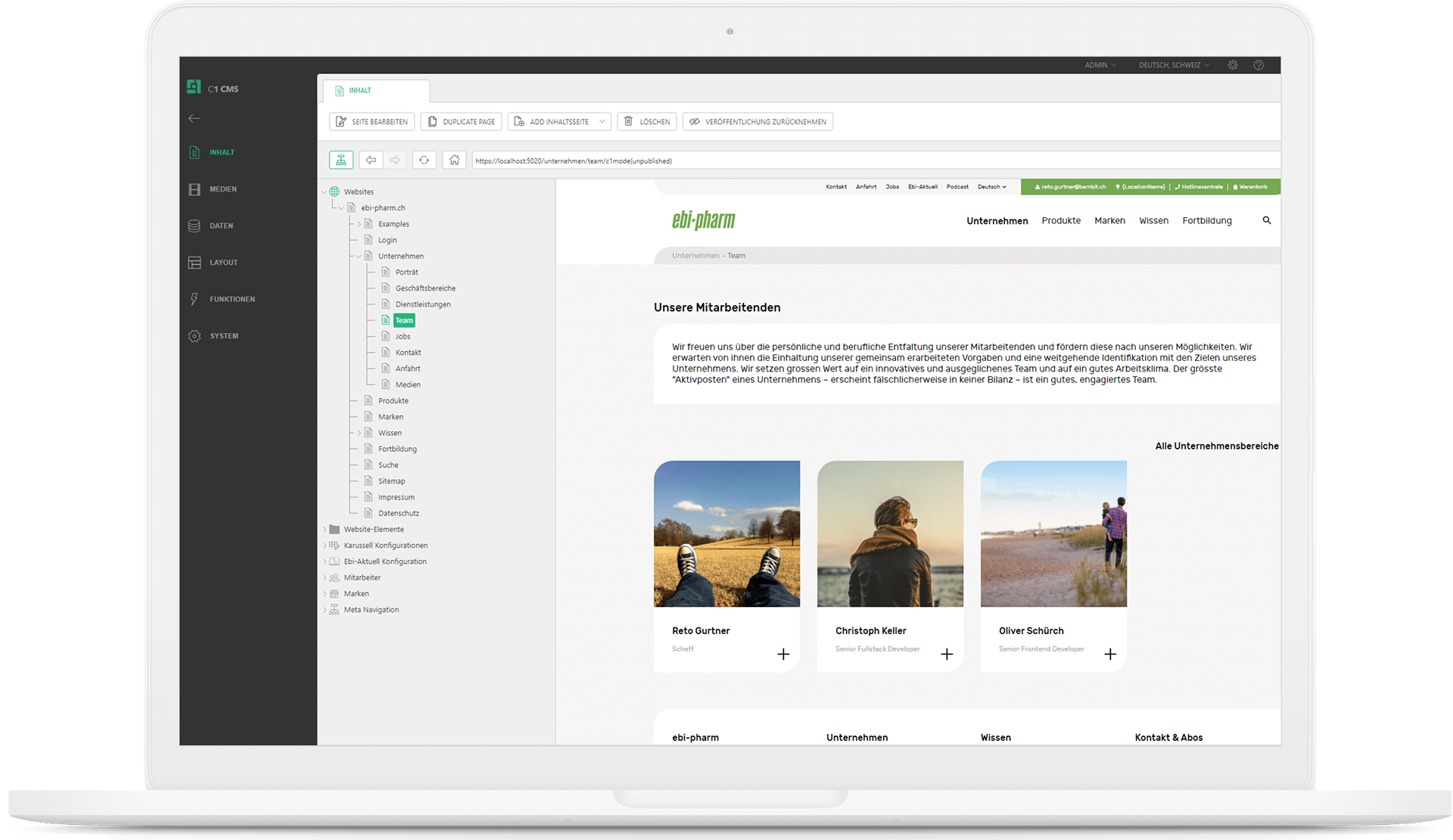Viewport: 1453px width, 840px height.
Task: Expand Christoph Keller card plus icon
Action: point(947,654)
